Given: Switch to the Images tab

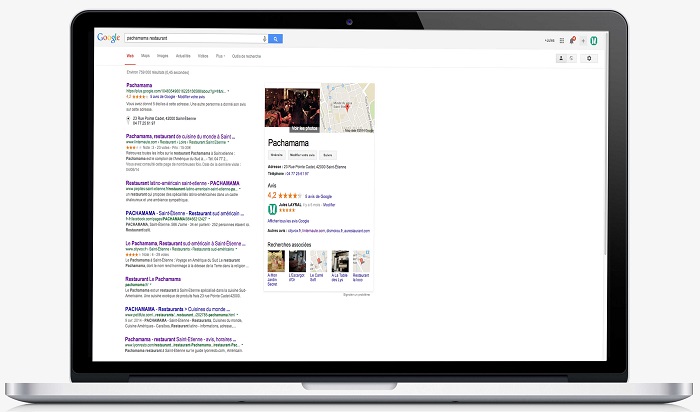Looking at the screenshot, I should pyautogui.click(x=163, y=57).
